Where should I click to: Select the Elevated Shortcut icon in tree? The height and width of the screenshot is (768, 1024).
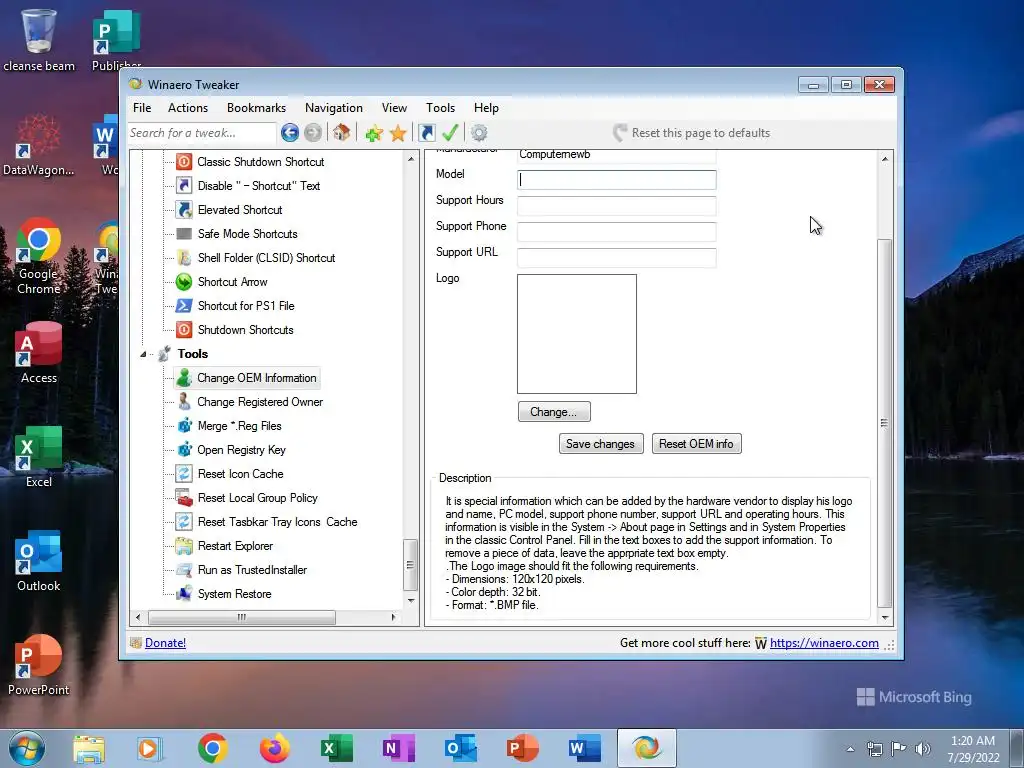coord(184,210)
